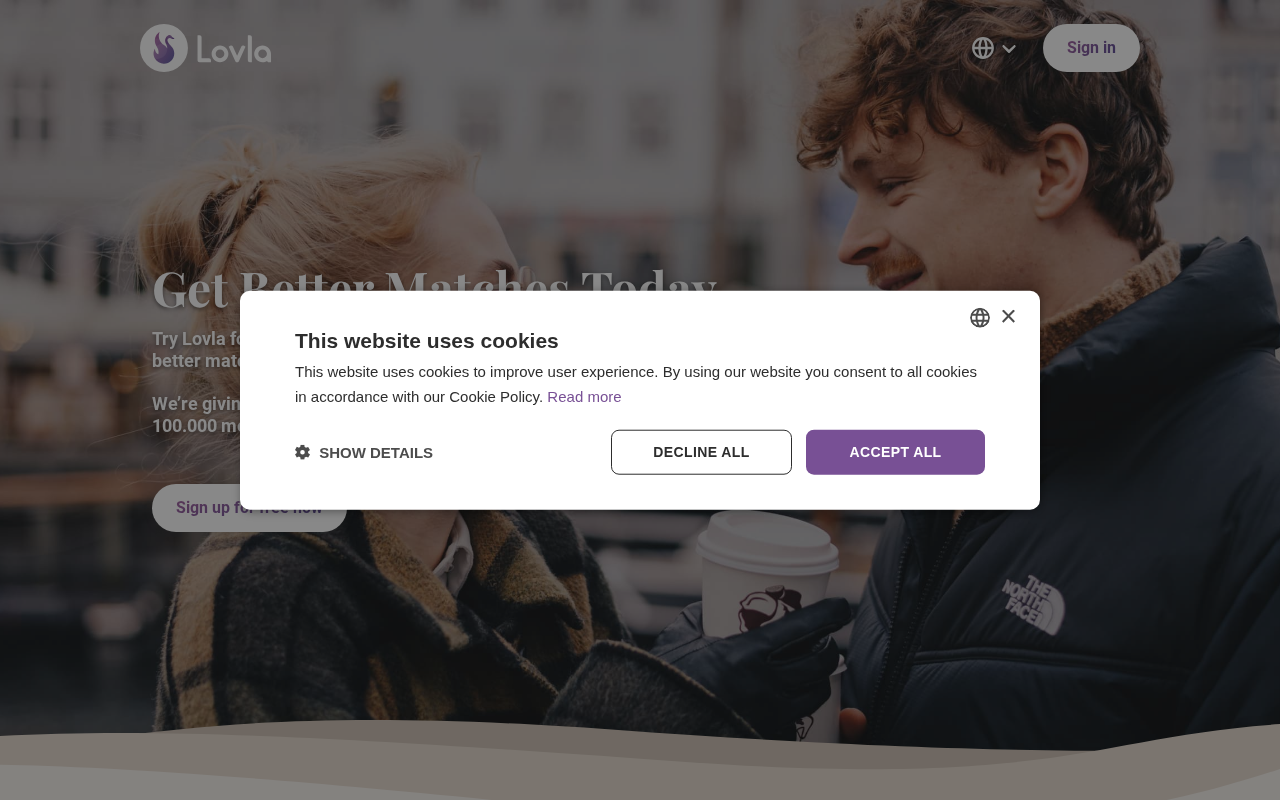1280x800 pixels.
Task: Follow the Read more cookie policy link
Action: coord(584,397)
